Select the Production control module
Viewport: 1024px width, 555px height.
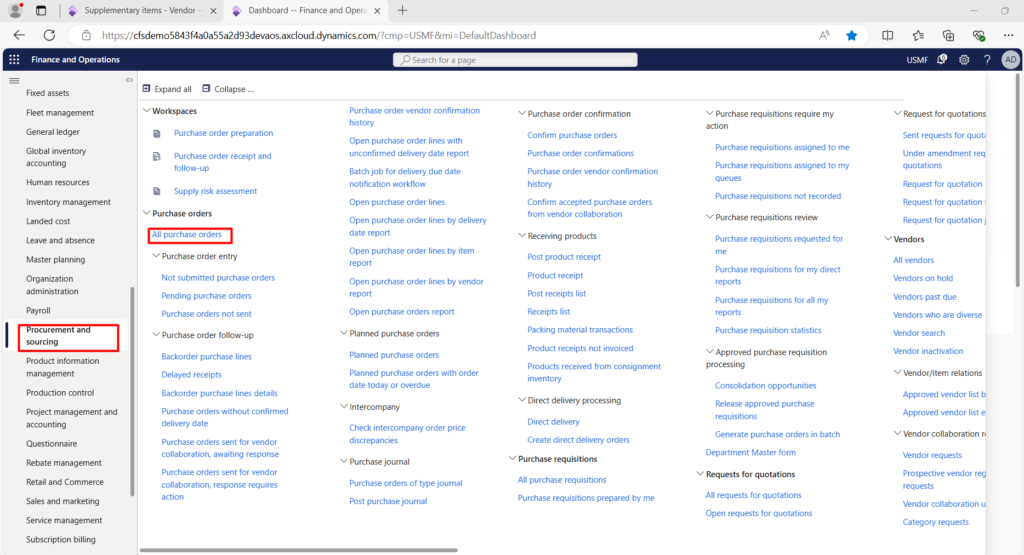[x=60, y=393]
